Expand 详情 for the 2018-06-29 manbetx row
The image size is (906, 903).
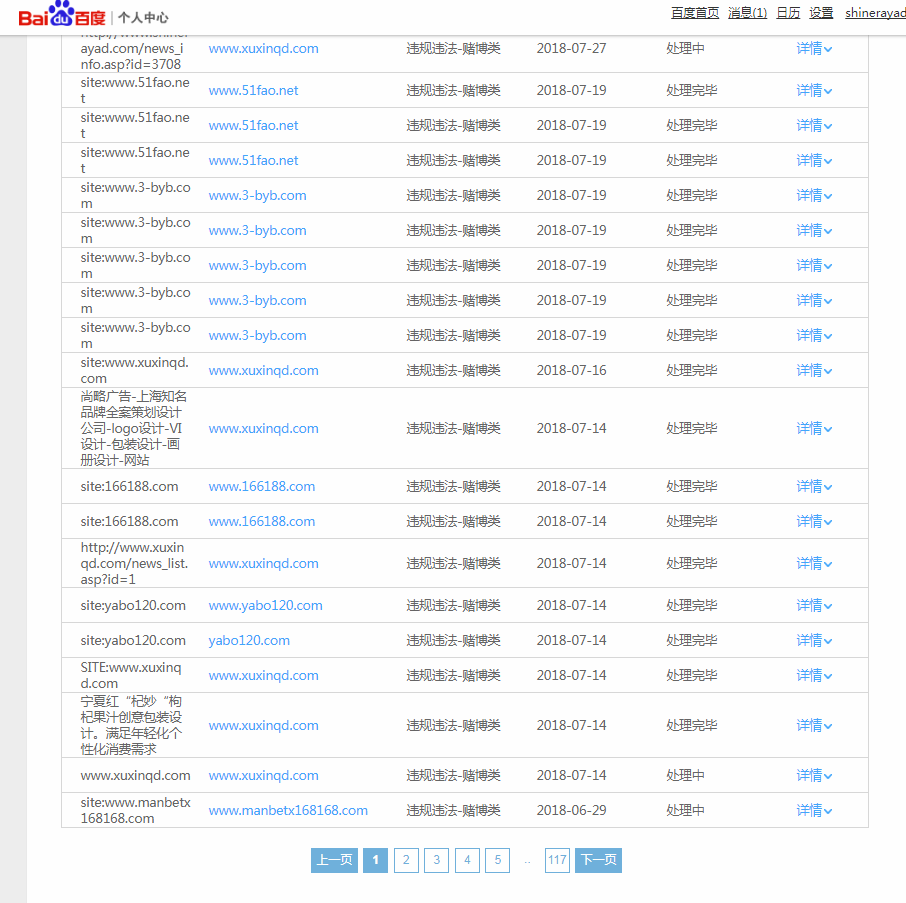(x=814, y=811)
